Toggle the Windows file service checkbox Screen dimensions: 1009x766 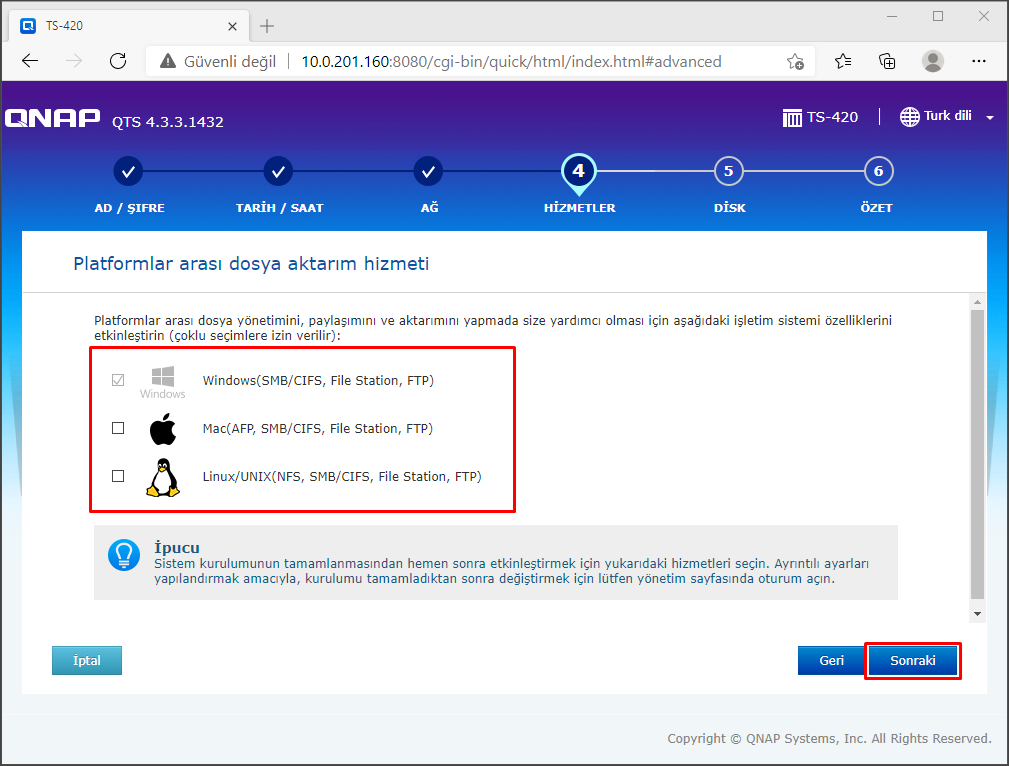[x=118, y=380]
